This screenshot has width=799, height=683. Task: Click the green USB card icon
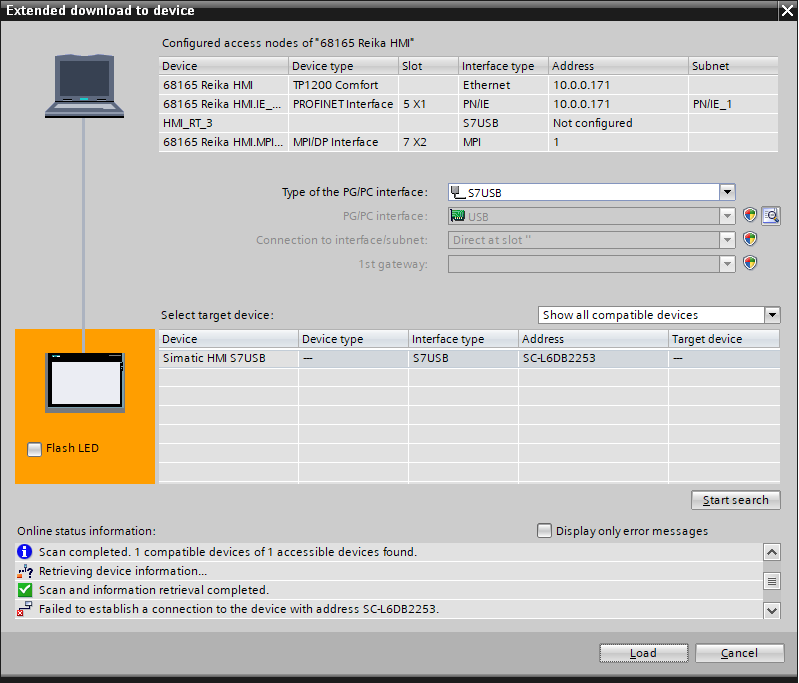coord(458,216)
